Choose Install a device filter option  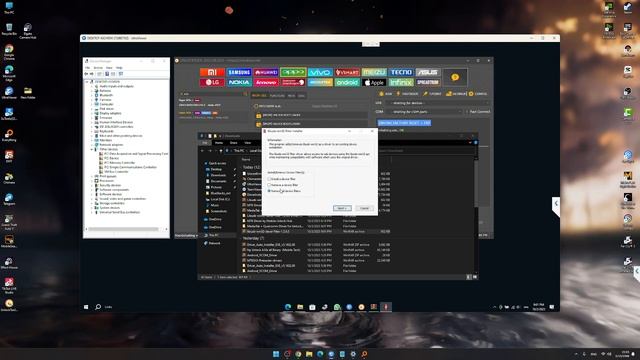(x=282, y=179)
